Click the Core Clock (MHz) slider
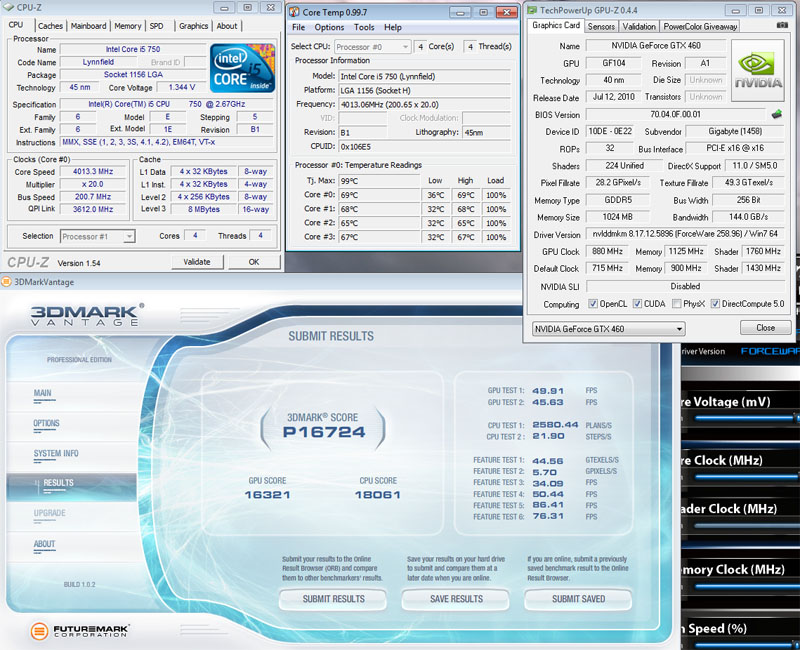Viewport: 800px width, 650px height. (x=746, y=477)
